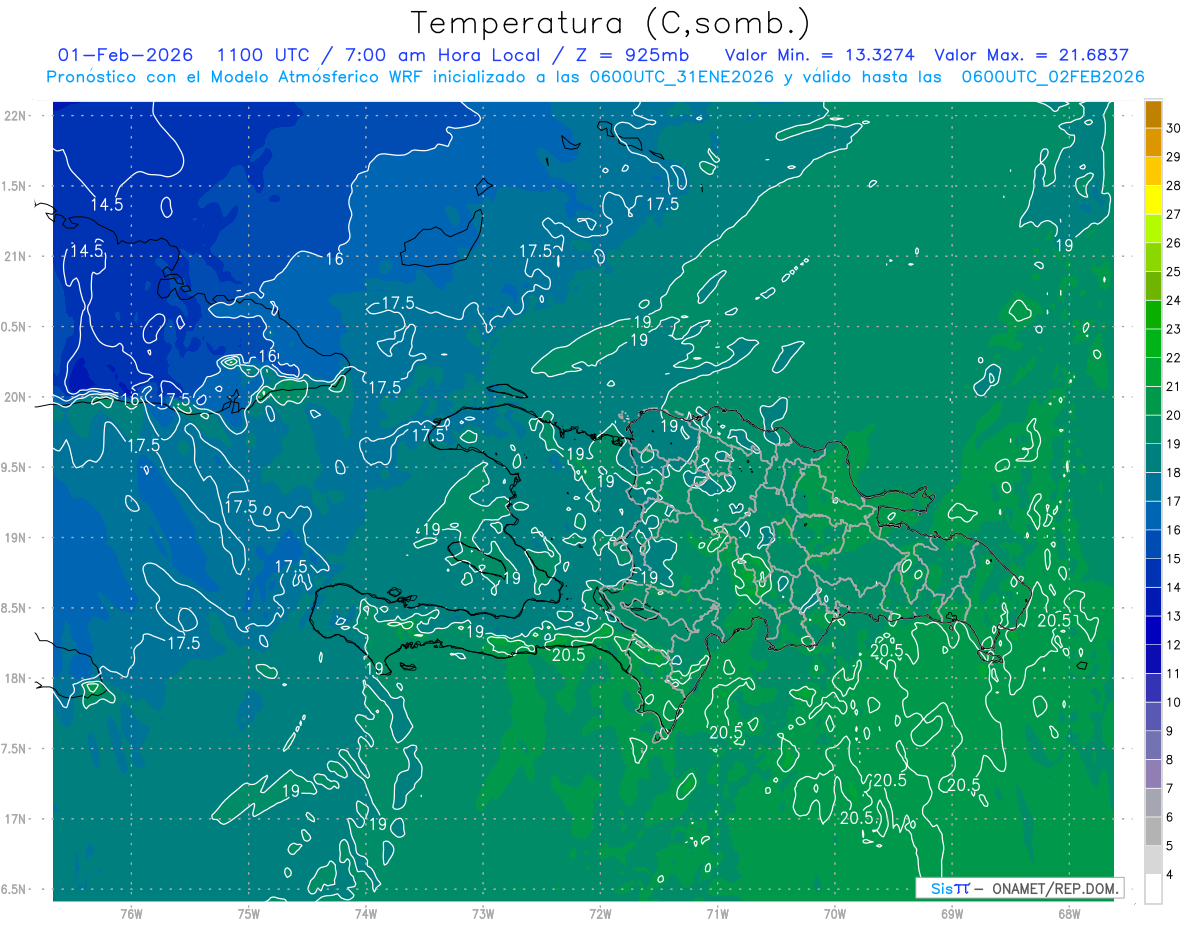
Task: Click colour-scale label 26
Action: tap(1174, 243)
